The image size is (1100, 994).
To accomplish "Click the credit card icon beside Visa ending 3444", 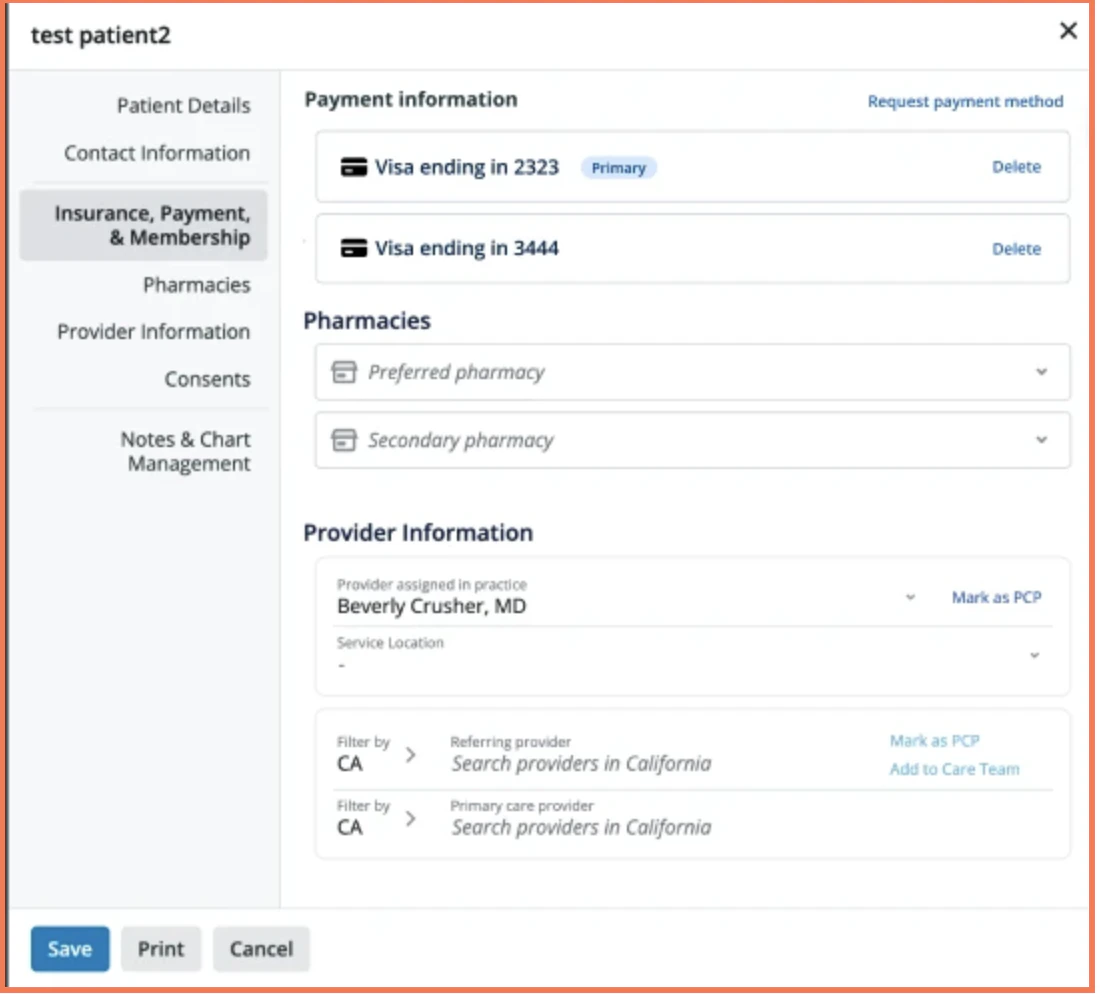I will [352, 249].
